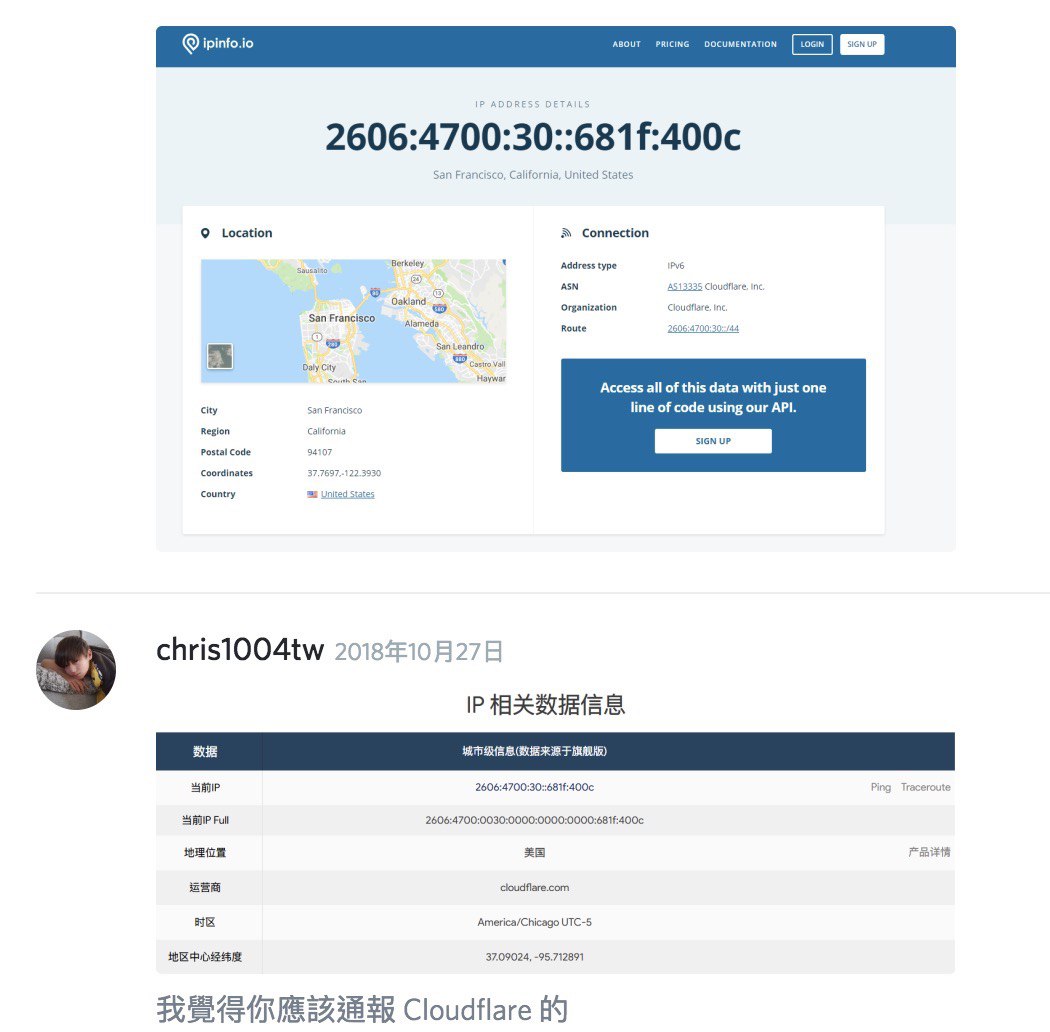This screenshot has height=1032, width=1050.
Task: Open the chris1004tw username link
Action: coord(240,650)
